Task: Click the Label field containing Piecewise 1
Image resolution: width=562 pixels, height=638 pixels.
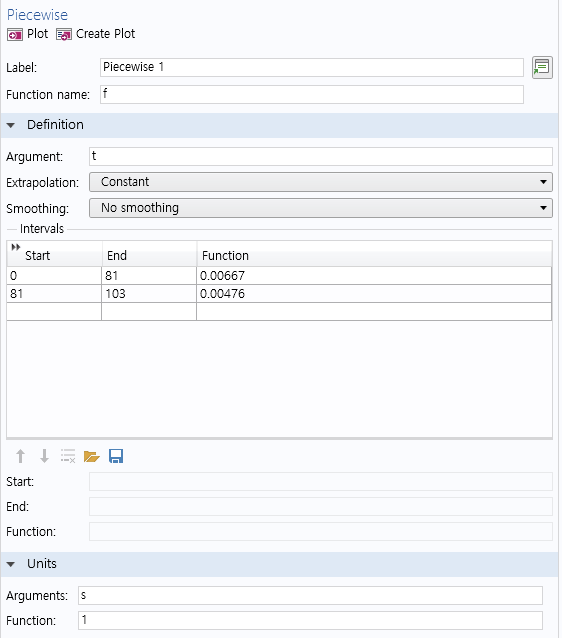Action: [312, 68]
